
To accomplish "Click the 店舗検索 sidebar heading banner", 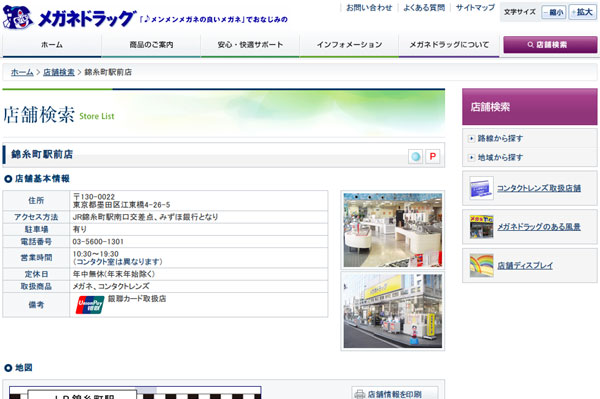I will pos(530,107).
